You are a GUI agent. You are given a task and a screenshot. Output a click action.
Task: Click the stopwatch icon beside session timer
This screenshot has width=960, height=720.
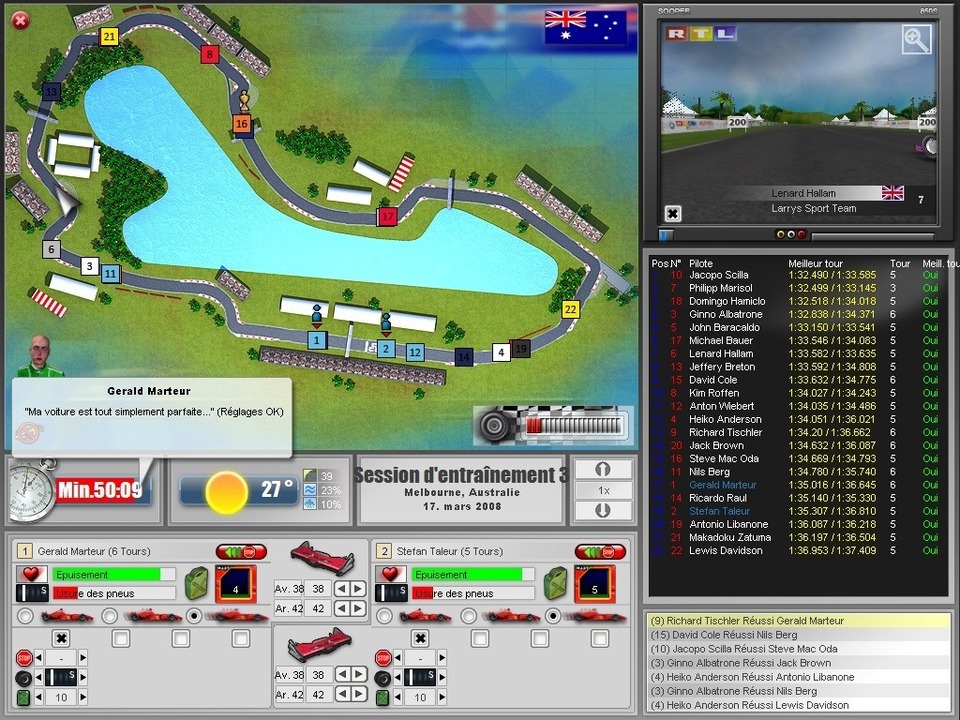(x=30, y=490)
